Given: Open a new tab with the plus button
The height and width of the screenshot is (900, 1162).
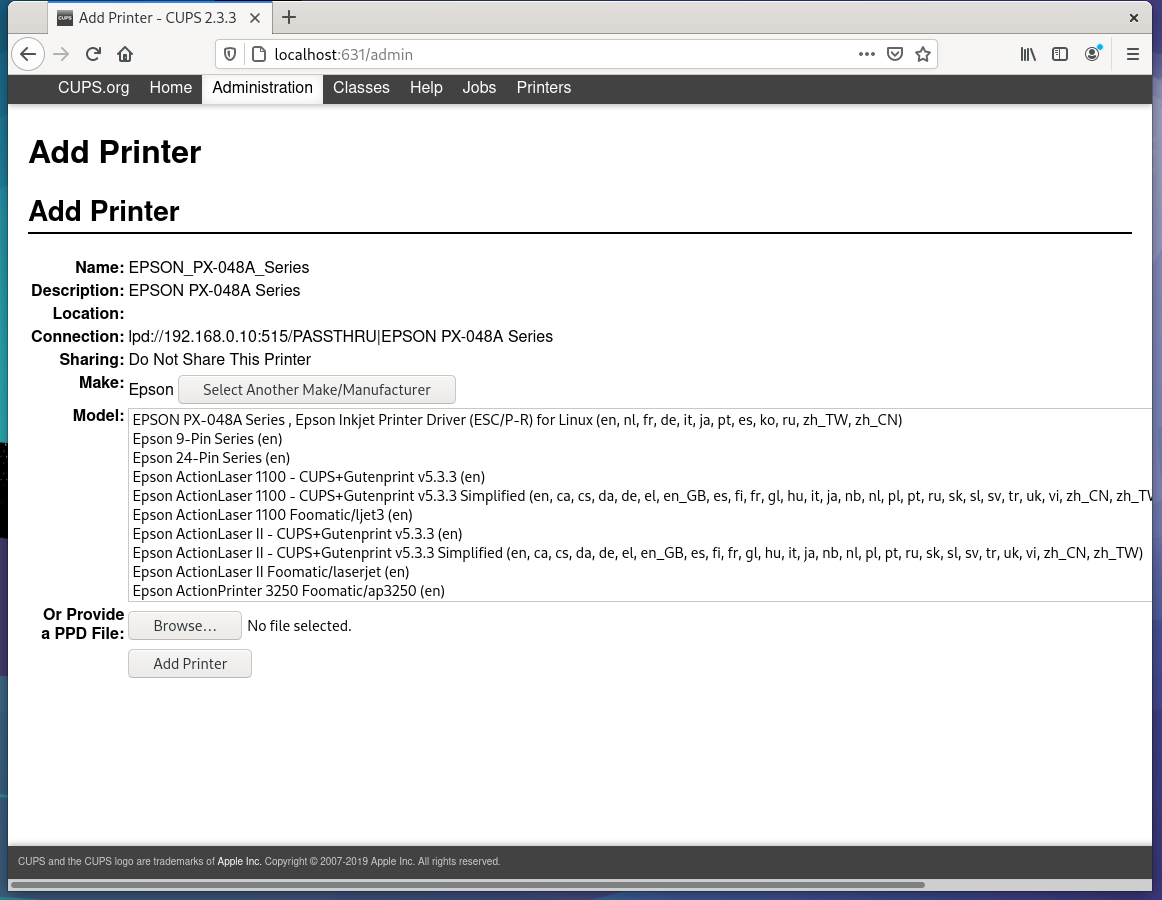Looking at the screenshot, I should (x=289, y=17).
